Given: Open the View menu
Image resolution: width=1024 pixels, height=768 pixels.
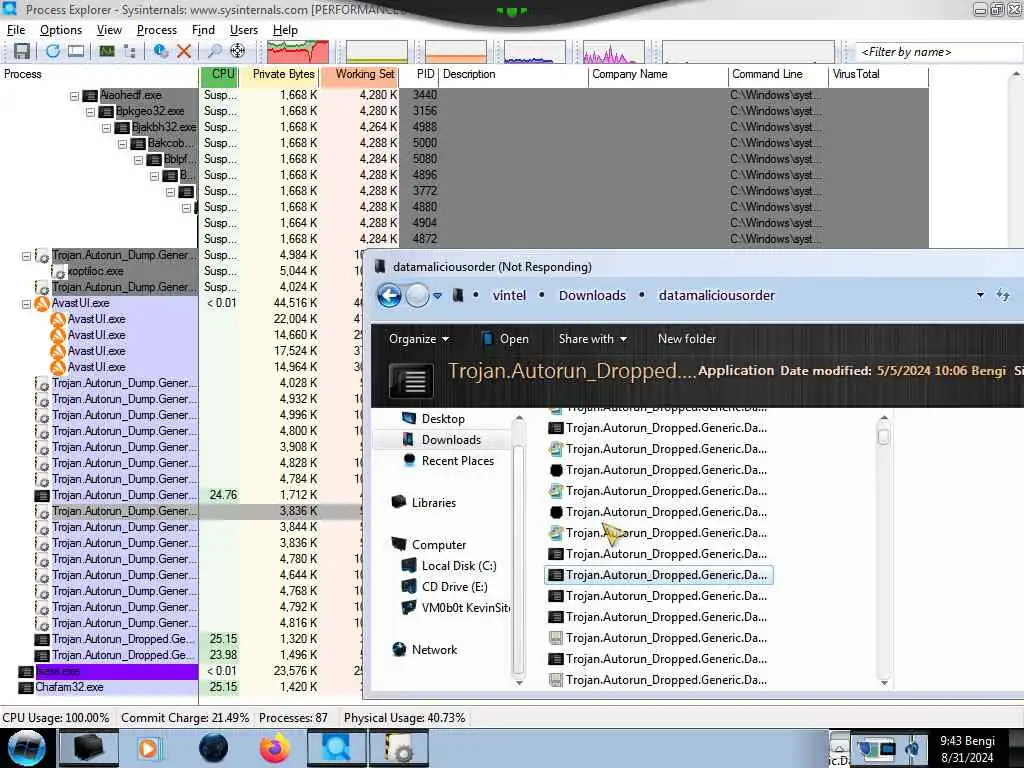Looking at the screenshot, I should point(109,30).
